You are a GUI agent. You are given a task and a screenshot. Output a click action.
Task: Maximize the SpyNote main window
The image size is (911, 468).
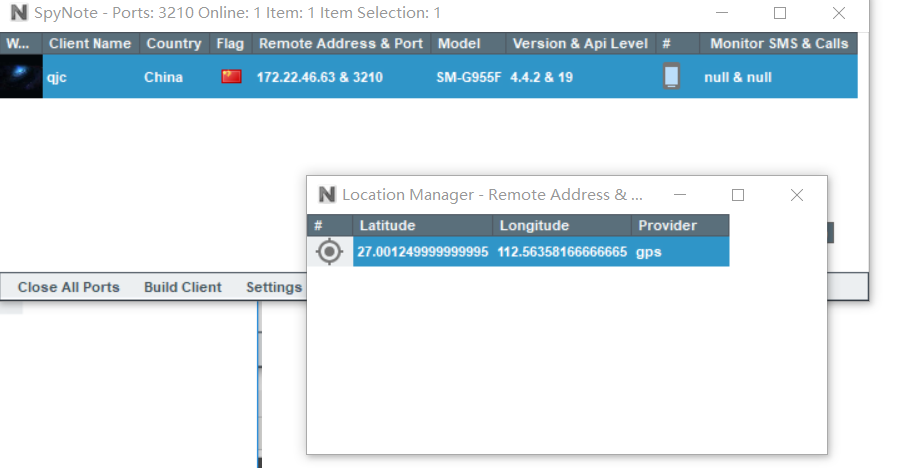pos(780,13)
